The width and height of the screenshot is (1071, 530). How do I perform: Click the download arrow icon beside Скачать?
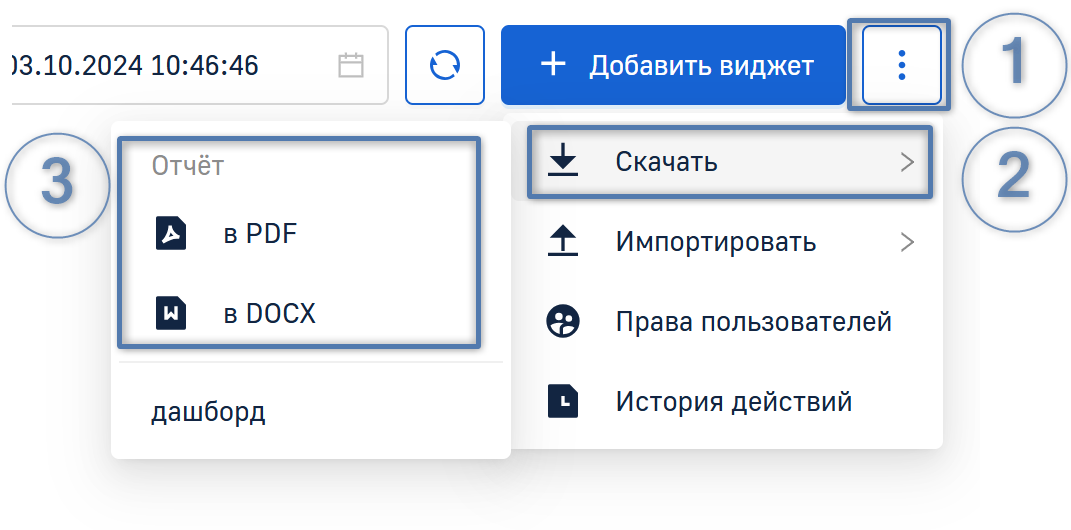click(x=563, y=161)
